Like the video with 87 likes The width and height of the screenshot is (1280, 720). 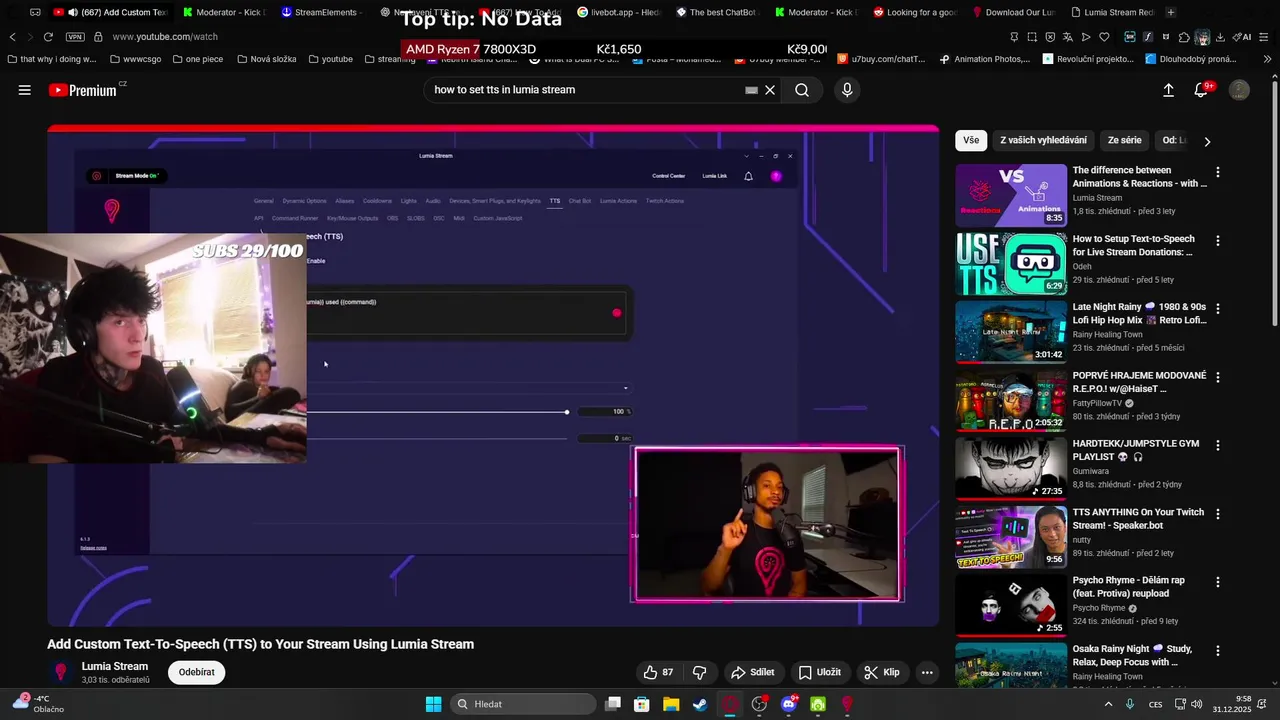click(x=658, y=672)
